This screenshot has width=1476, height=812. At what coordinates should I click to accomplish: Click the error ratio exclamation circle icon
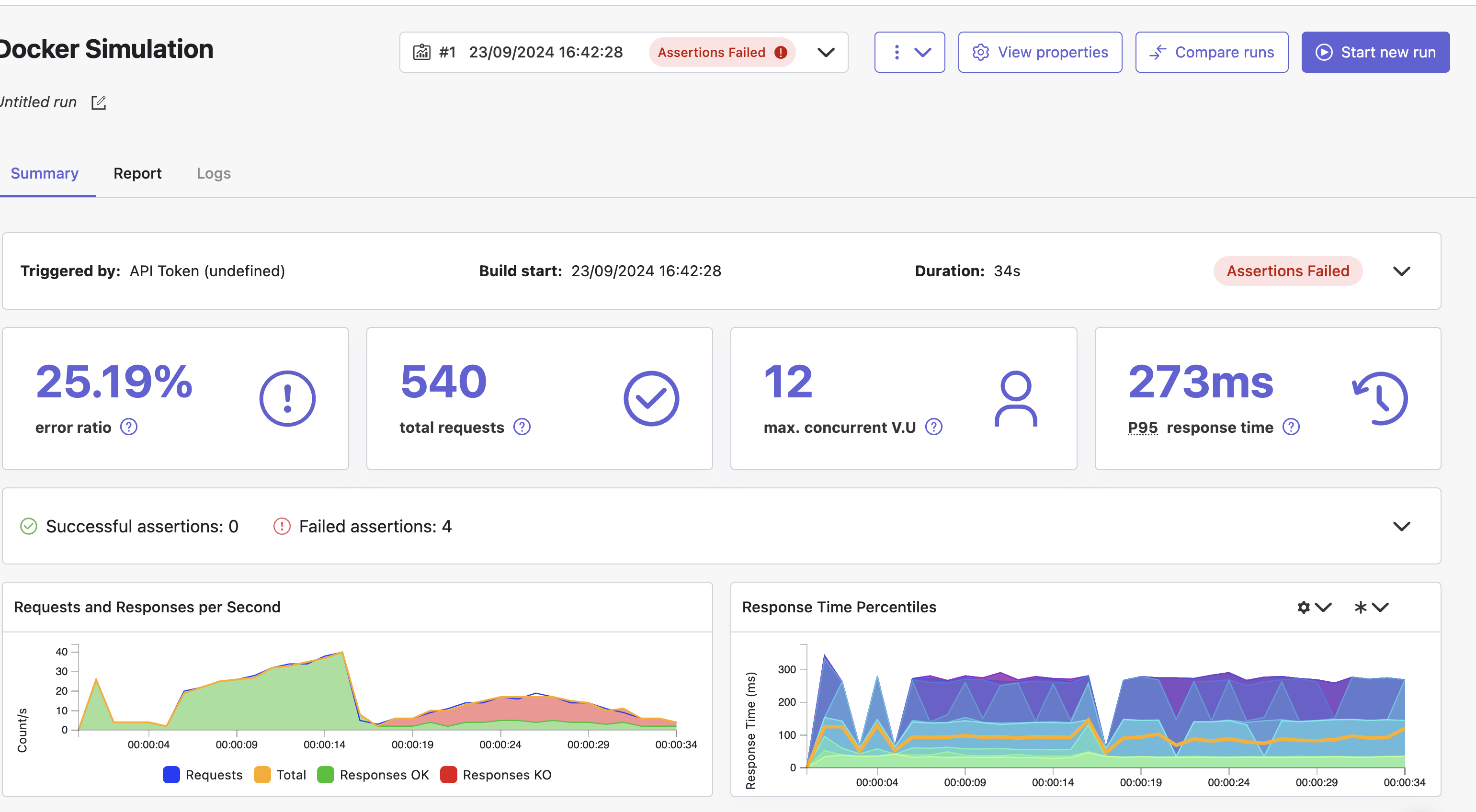288,398
